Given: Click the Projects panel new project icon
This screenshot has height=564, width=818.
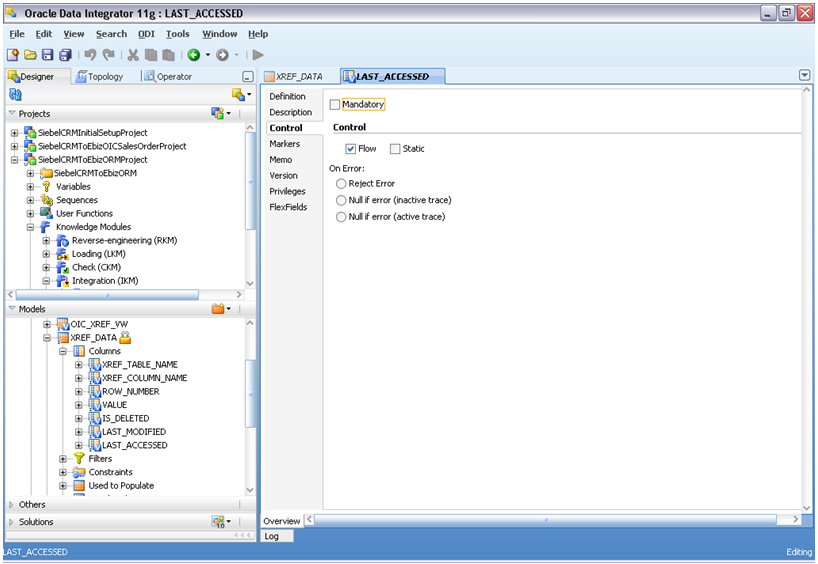Looking at the screenshot, I should click(218, 113).
